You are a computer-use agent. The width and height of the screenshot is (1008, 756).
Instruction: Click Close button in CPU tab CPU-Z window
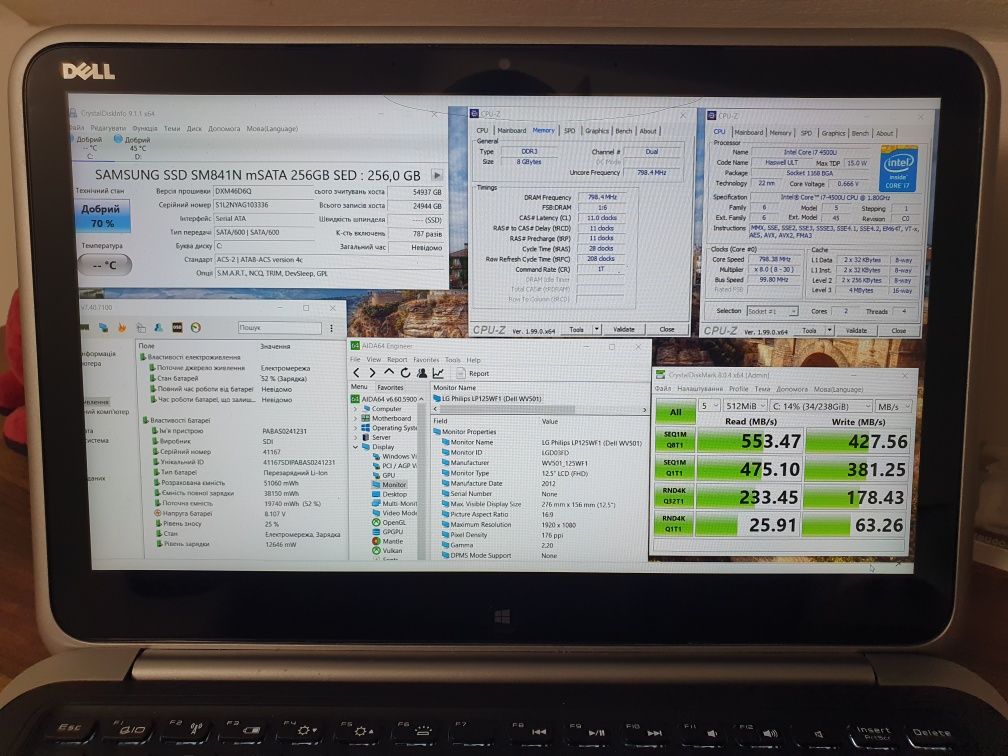[898, 330]
